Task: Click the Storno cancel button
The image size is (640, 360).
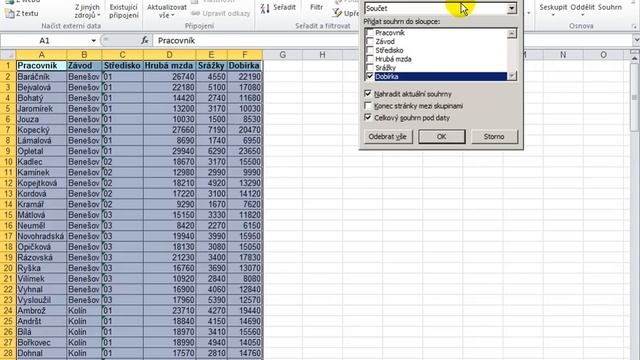Action: [494, 137]
